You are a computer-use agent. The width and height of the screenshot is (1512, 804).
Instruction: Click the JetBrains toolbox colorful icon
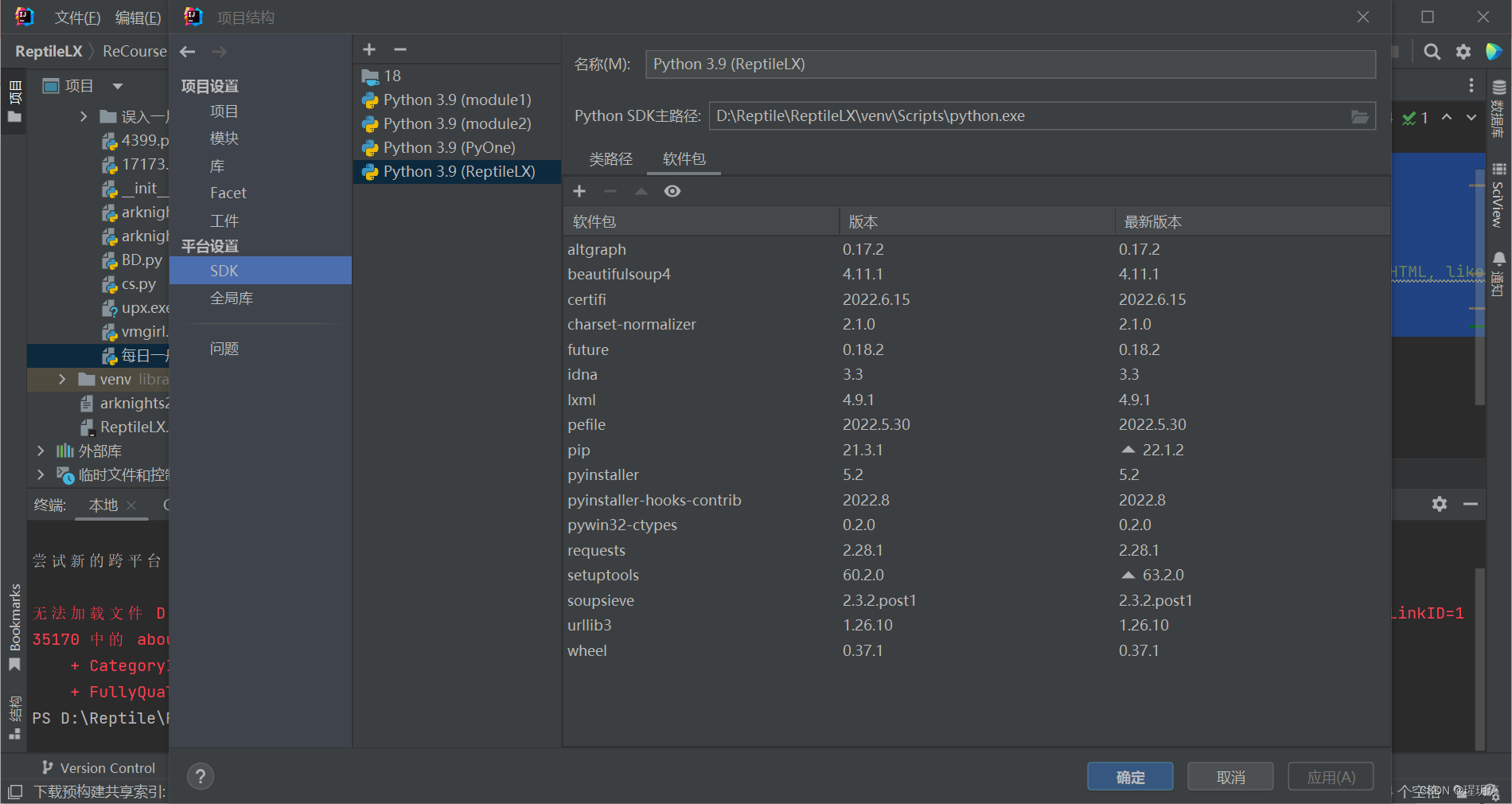pyautogui.click(x=1494, y=52)
